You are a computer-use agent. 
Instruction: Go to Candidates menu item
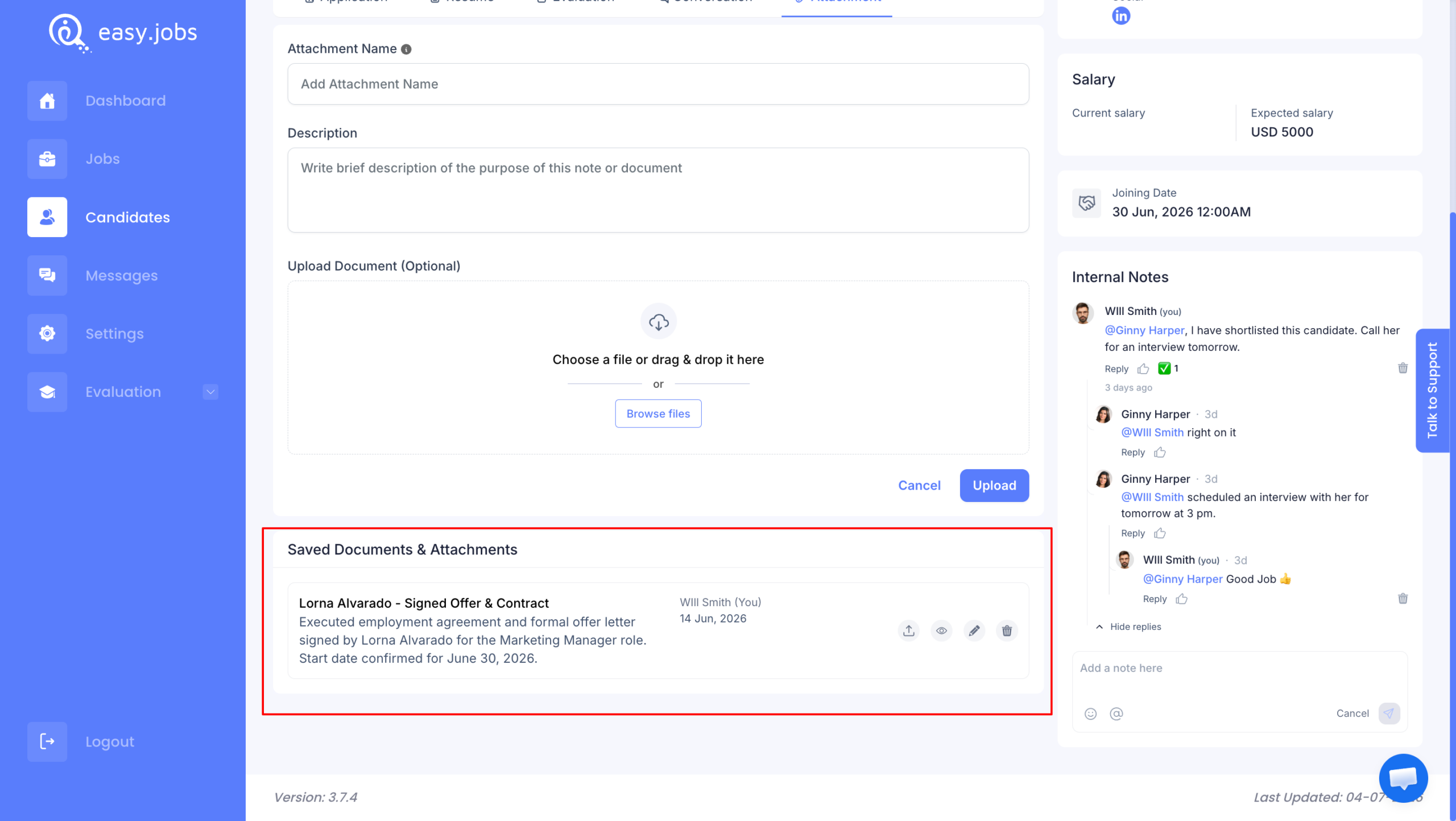(x=127, y=217)
